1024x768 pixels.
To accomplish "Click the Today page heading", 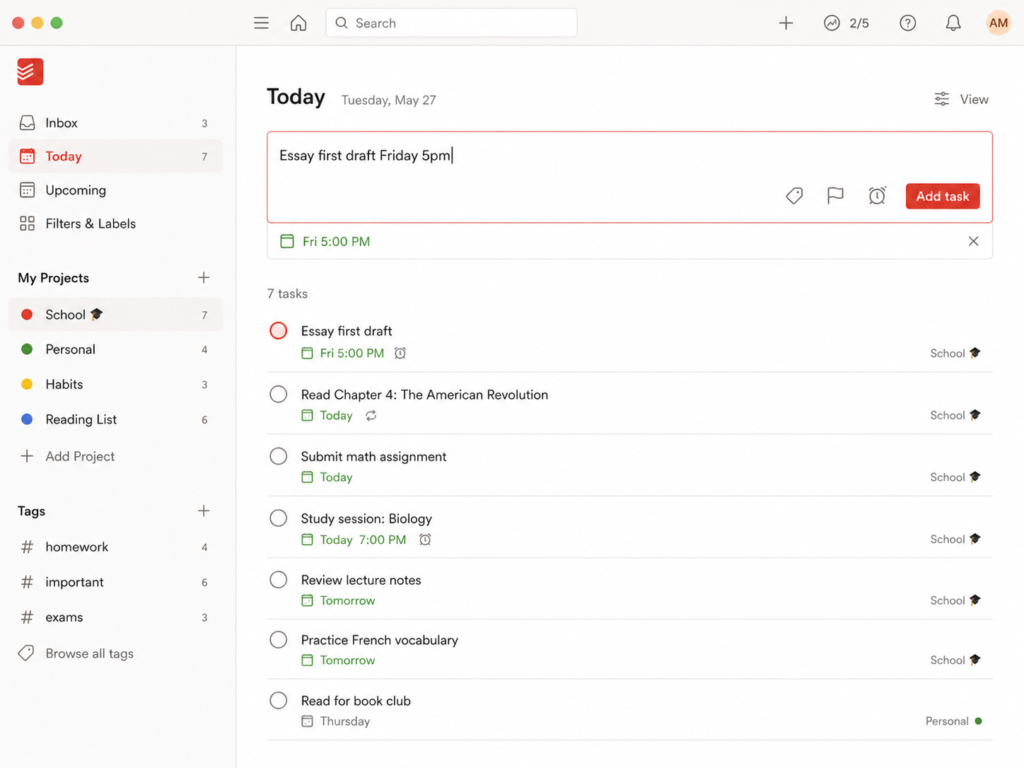I will point(296,97).
